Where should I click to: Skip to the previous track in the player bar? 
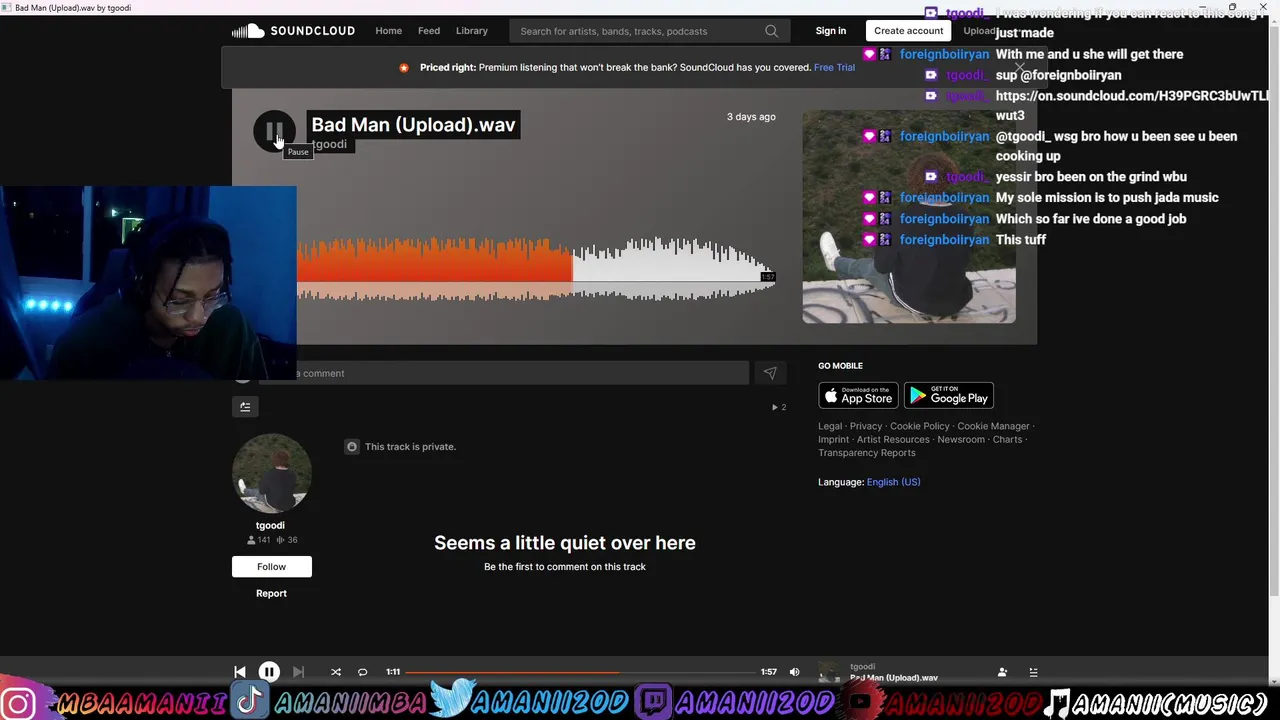tap(240, 672)
